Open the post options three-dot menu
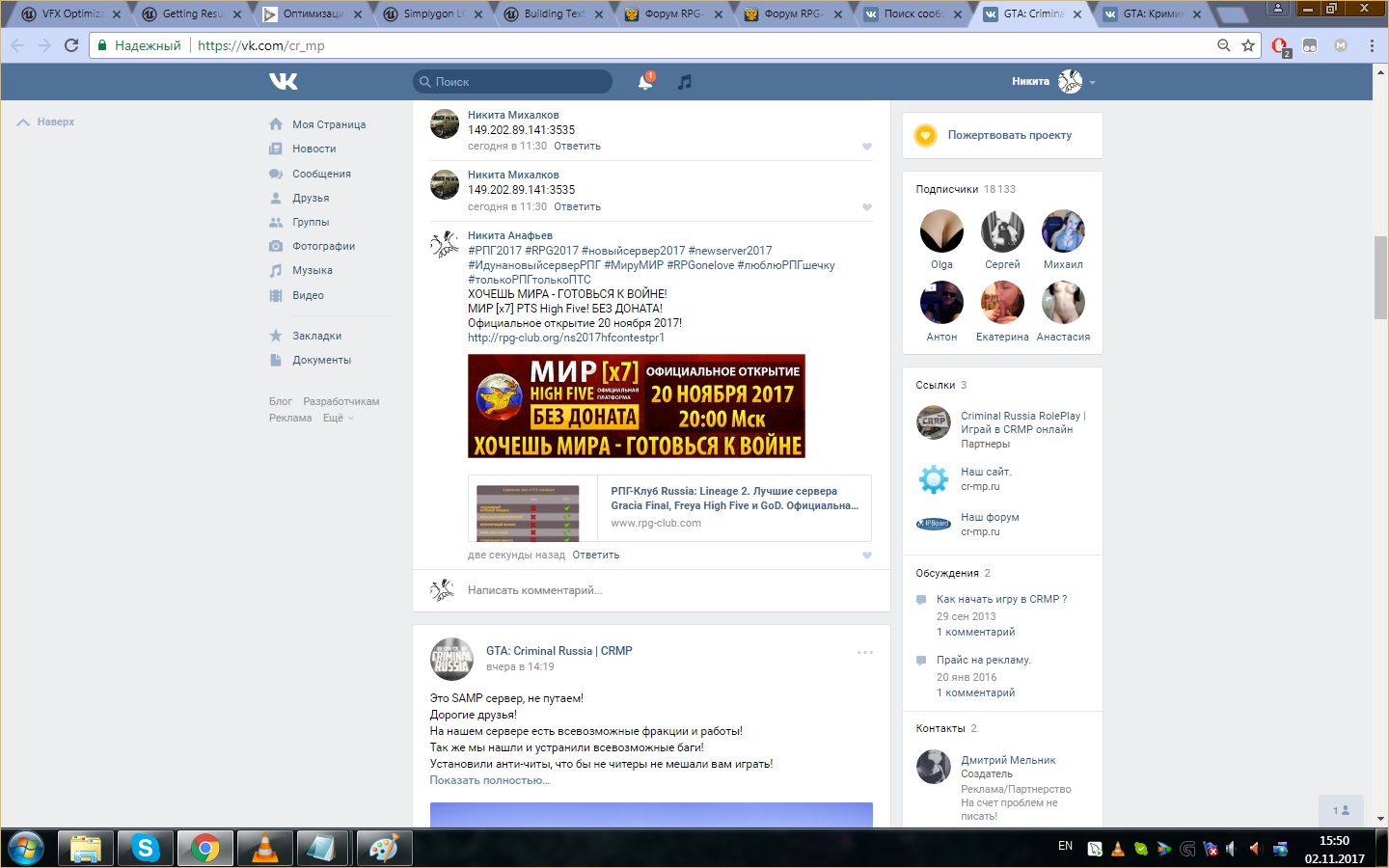The height and width of the screenshot is (868, 1389). (x=865, y=653)
